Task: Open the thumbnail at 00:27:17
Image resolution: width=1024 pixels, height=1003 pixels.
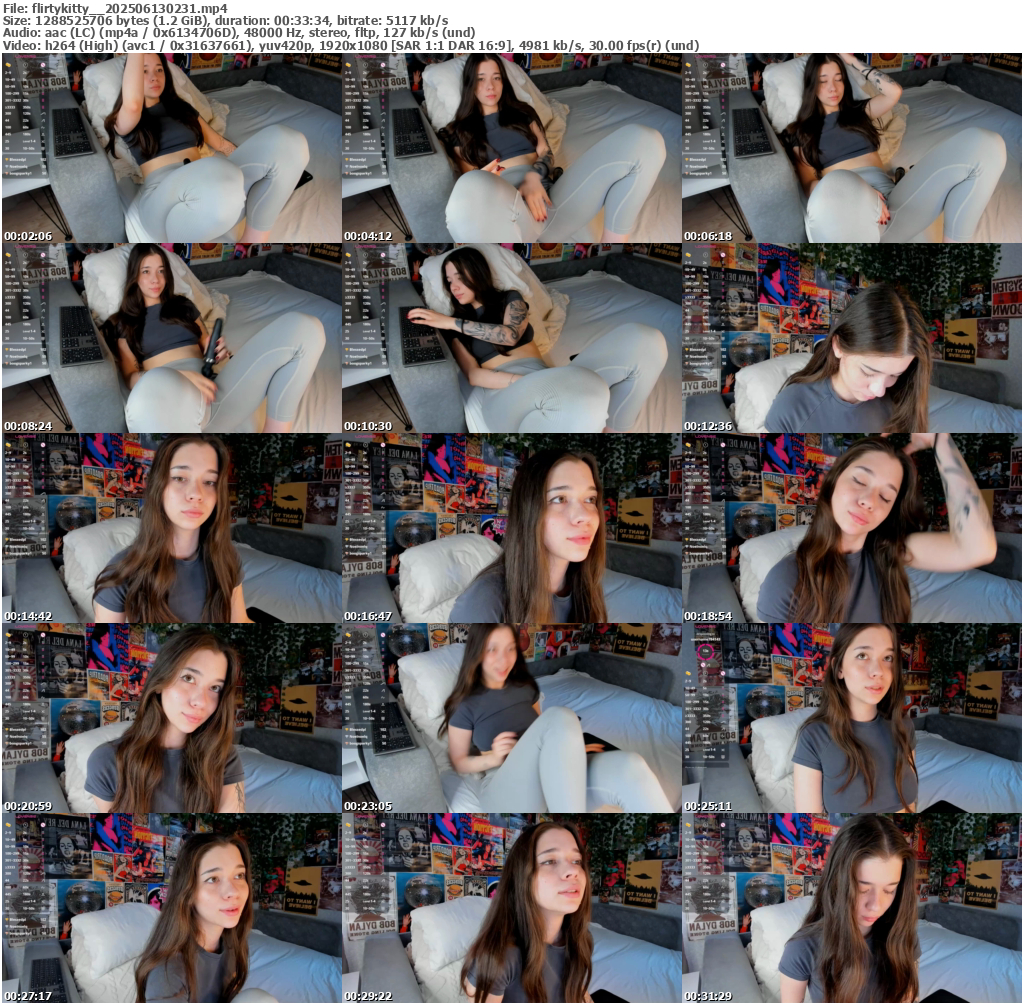Action: 171,908
